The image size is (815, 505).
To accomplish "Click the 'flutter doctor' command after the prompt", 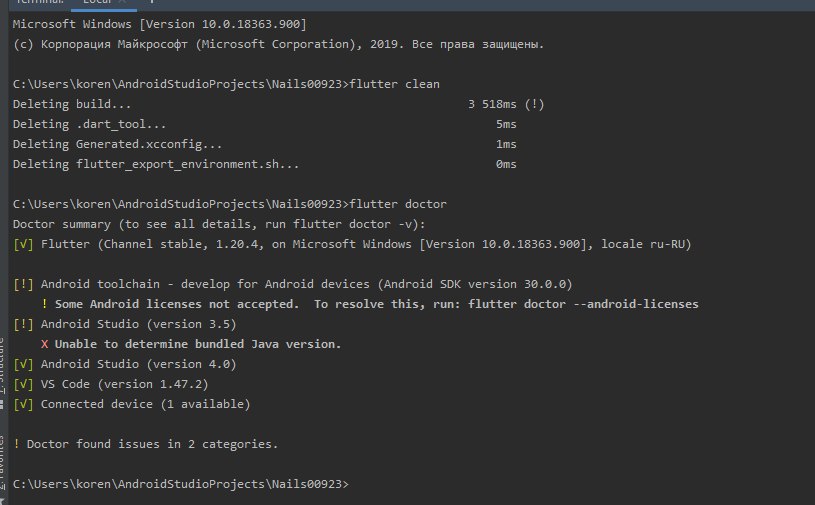I will pos(398,204).
